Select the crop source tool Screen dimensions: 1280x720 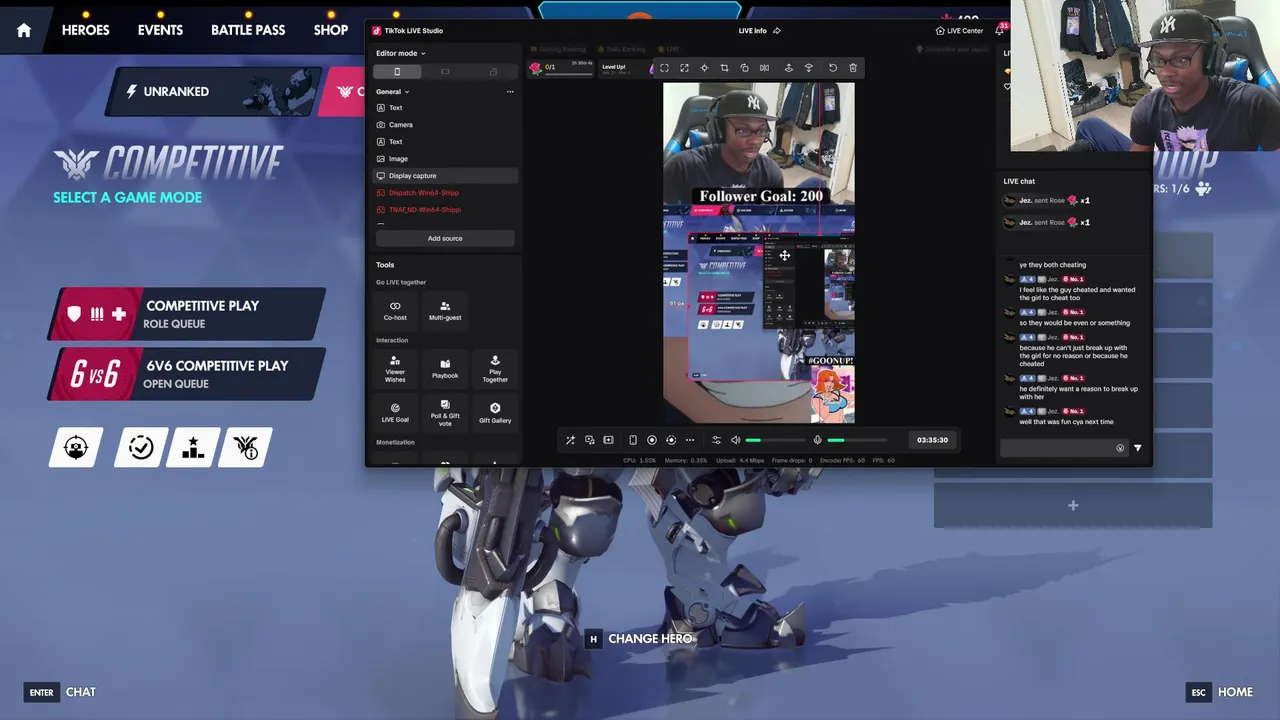(x=724, y=68)
